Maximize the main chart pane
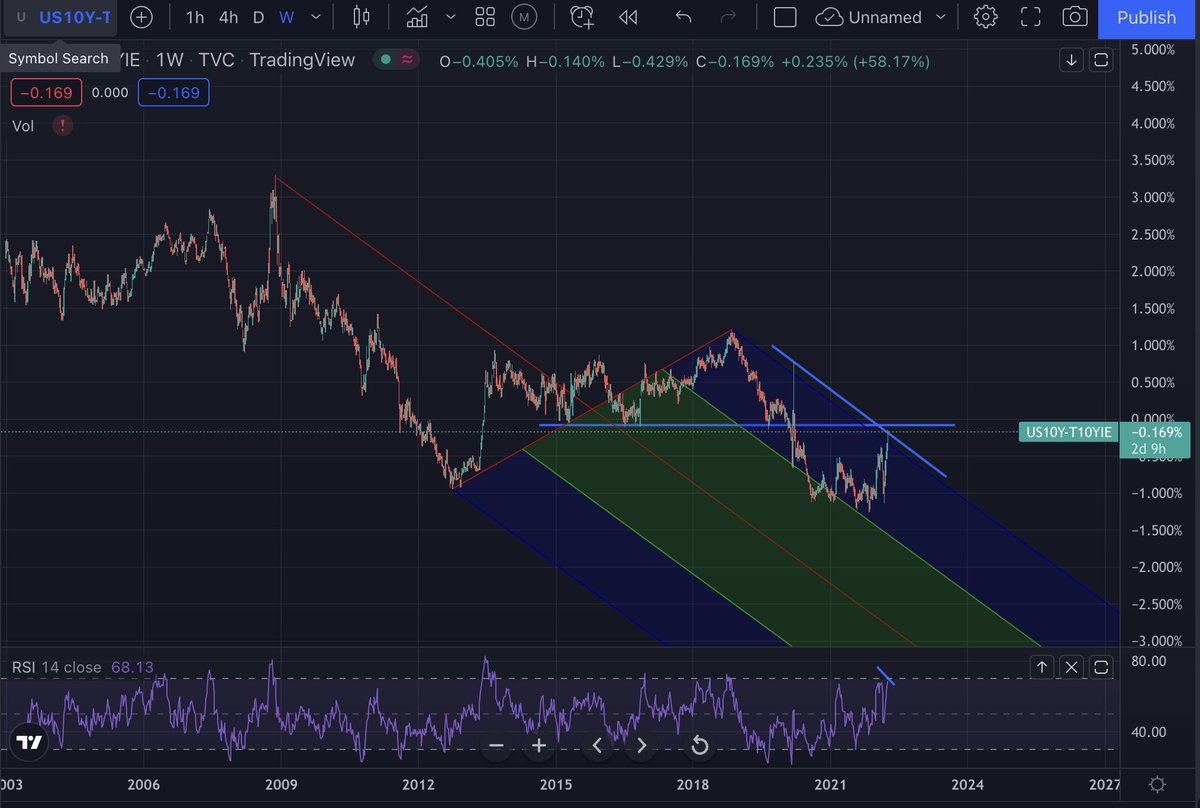 1101,60
